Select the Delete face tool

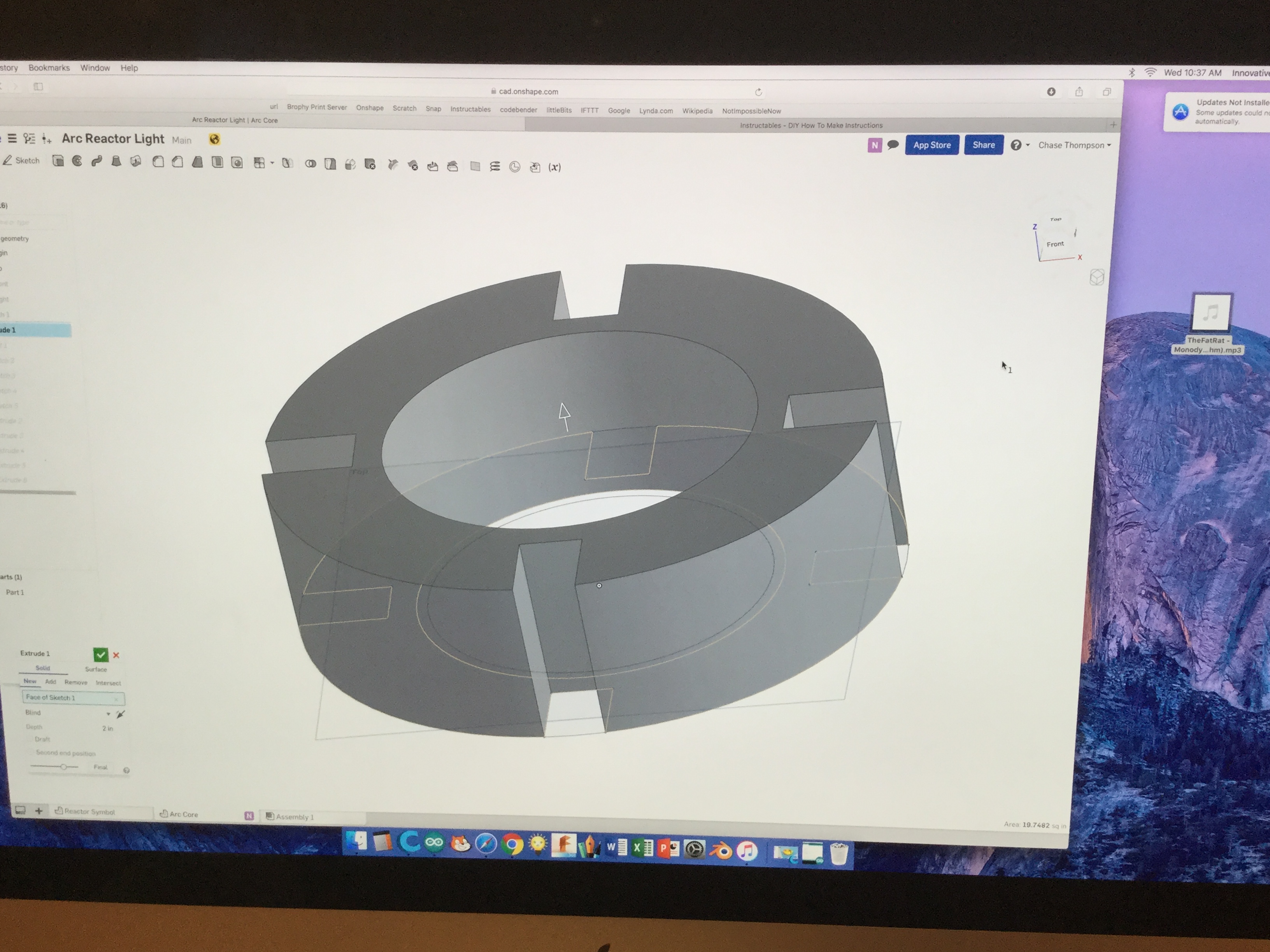[x=413, y=166]
